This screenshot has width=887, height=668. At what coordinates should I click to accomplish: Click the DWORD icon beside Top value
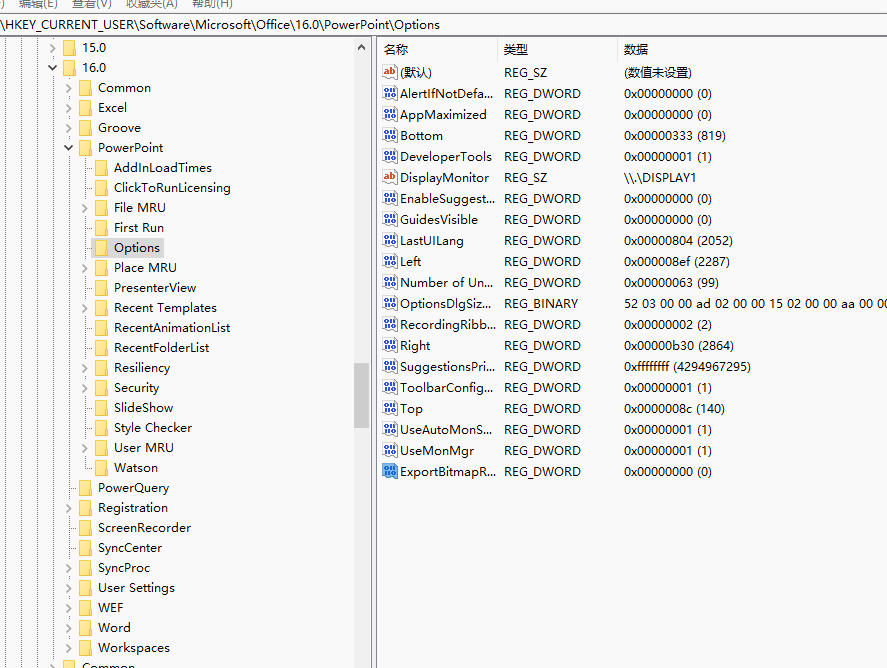pyautogui.click(x=389, y=408)
